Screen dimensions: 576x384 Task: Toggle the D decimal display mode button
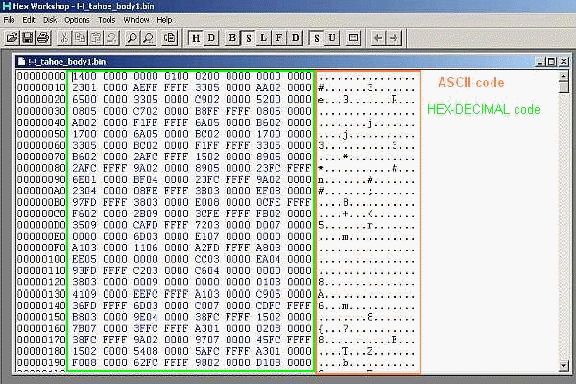tap(212, 38)
